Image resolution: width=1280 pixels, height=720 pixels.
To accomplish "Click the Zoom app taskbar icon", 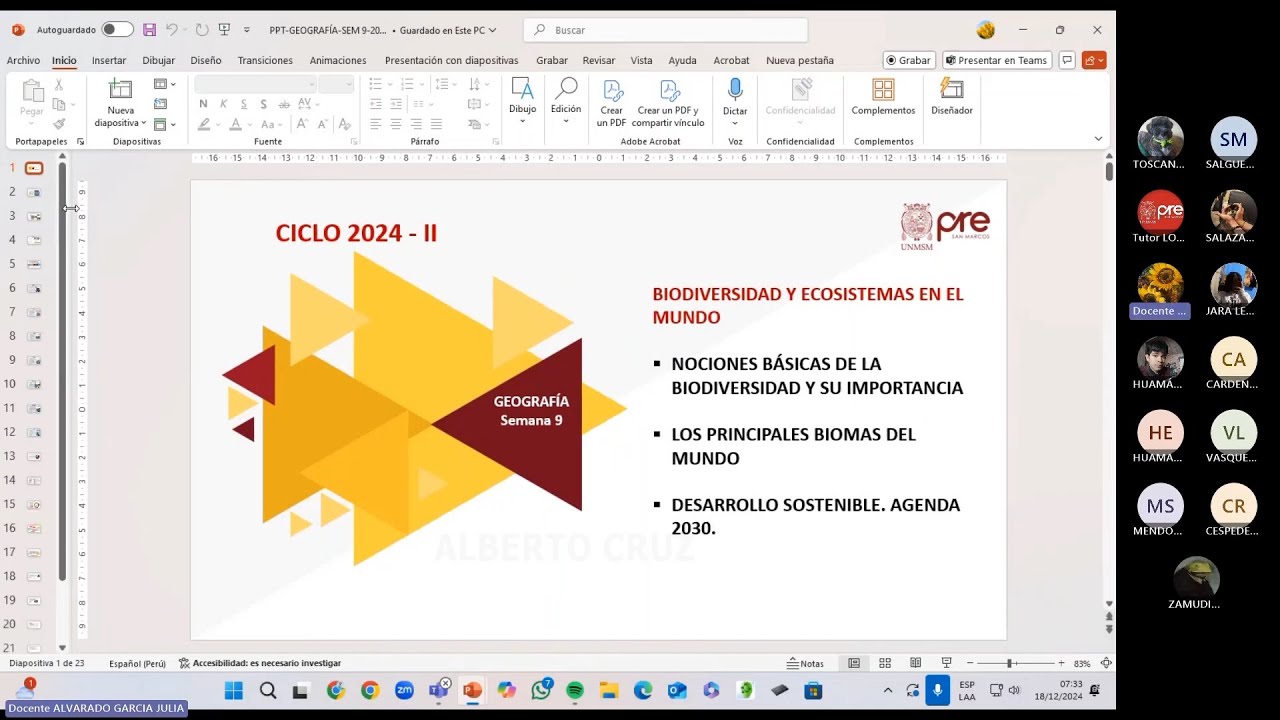I will [404, 690].
